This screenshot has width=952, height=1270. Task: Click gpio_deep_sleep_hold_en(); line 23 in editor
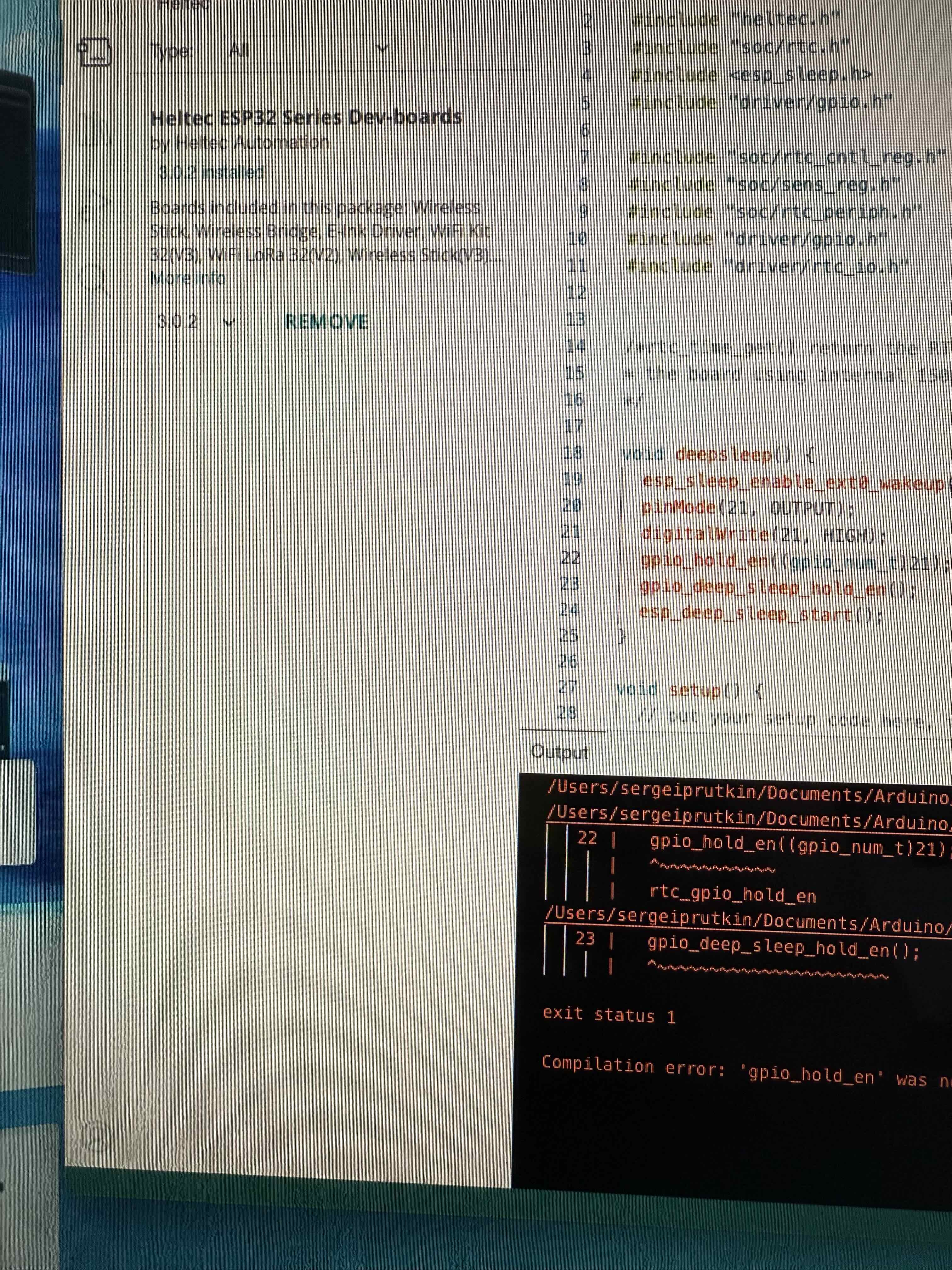pos(778,587)
